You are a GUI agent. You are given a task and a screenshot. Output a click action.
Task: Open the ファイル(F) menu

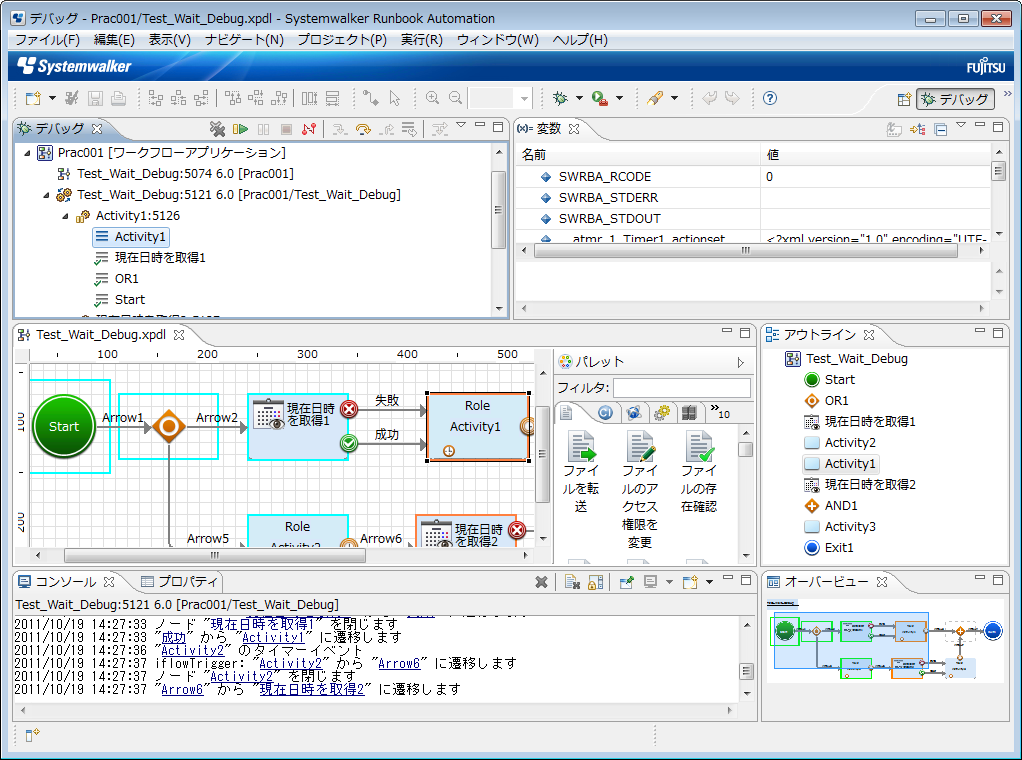click(x=48, y=40)
